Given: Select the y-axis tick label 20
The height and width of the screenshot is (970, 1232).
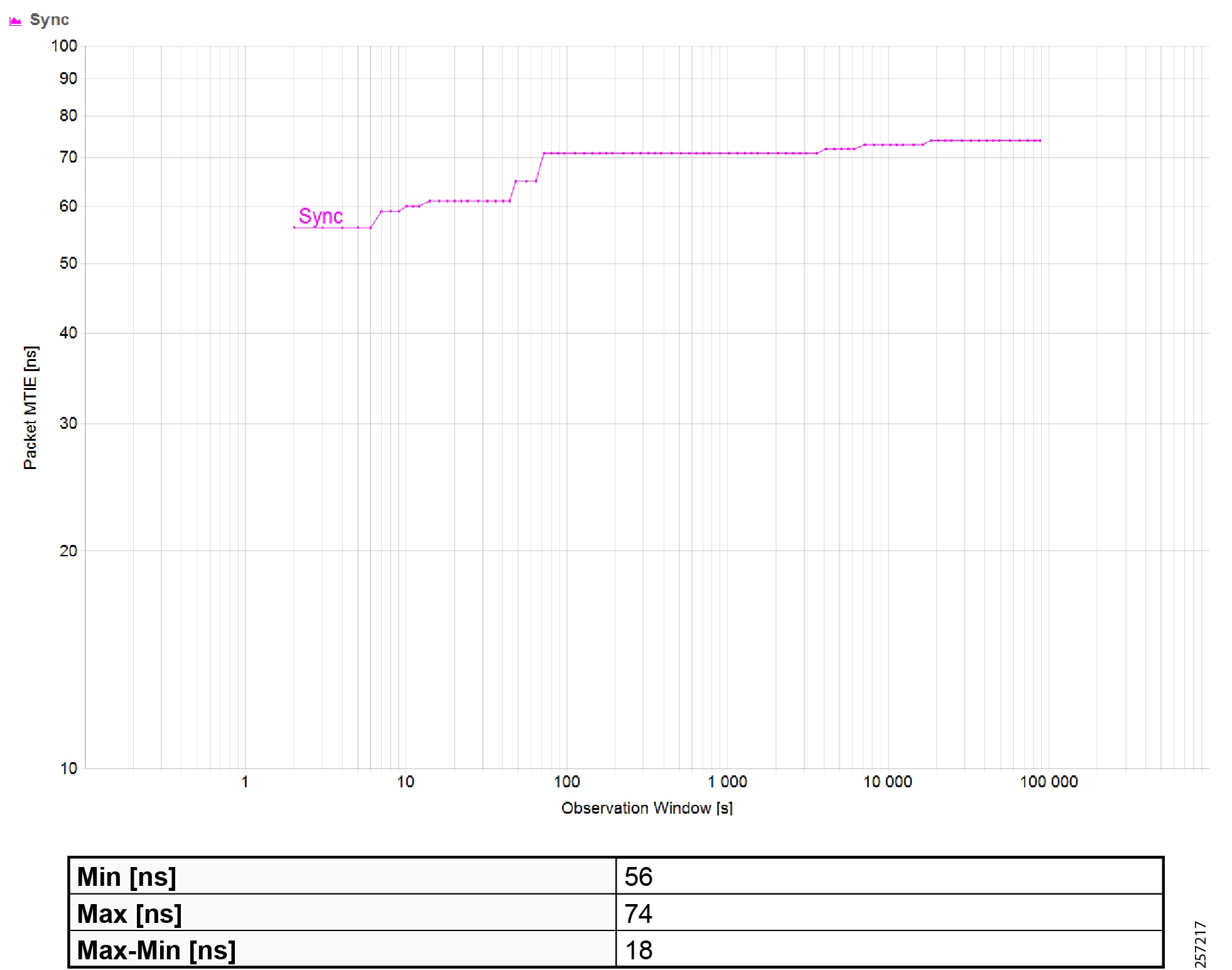Looking at the screenshot, I should point(68,551).
